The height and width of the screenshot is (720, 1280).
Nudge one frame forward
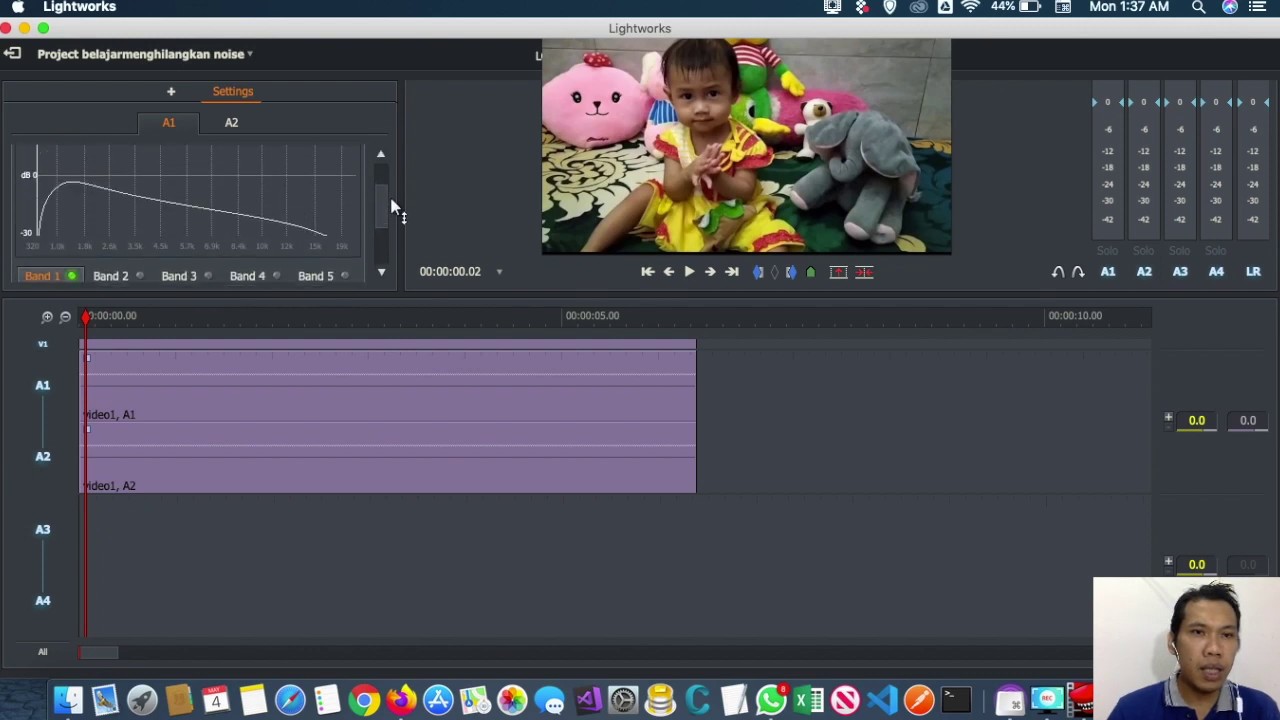(x=710, y=272)
